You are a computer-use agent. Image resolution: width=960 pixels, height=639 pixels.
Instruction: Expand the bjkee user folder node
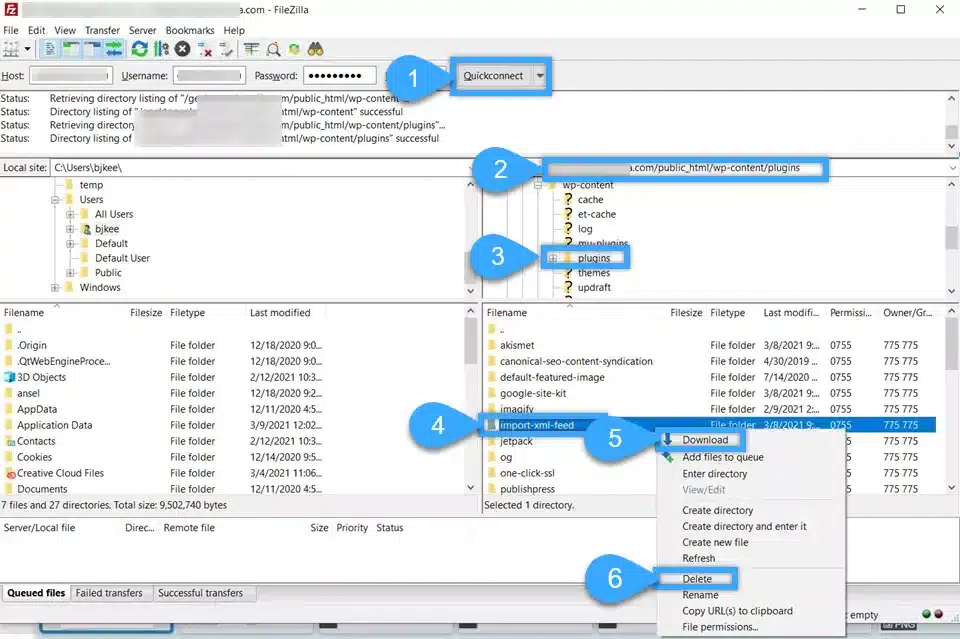point(70,229)
